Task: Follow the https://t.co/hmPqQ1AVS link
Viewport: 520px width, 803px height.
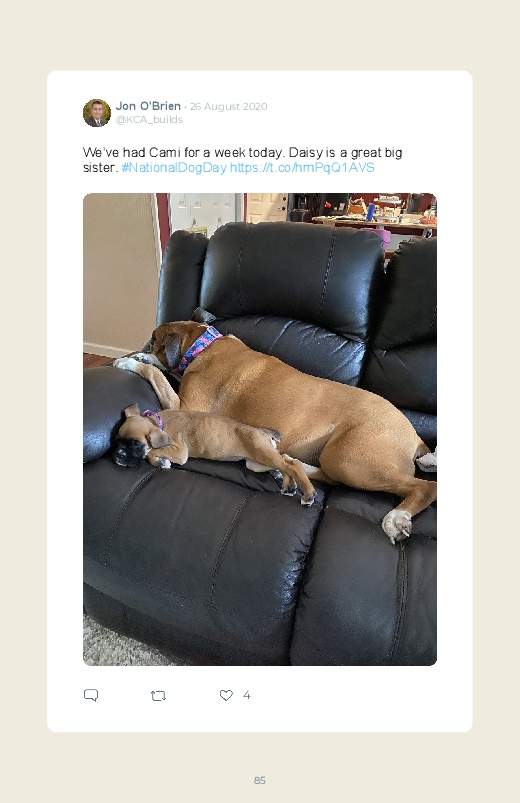Action: click(x=302, y=167)
